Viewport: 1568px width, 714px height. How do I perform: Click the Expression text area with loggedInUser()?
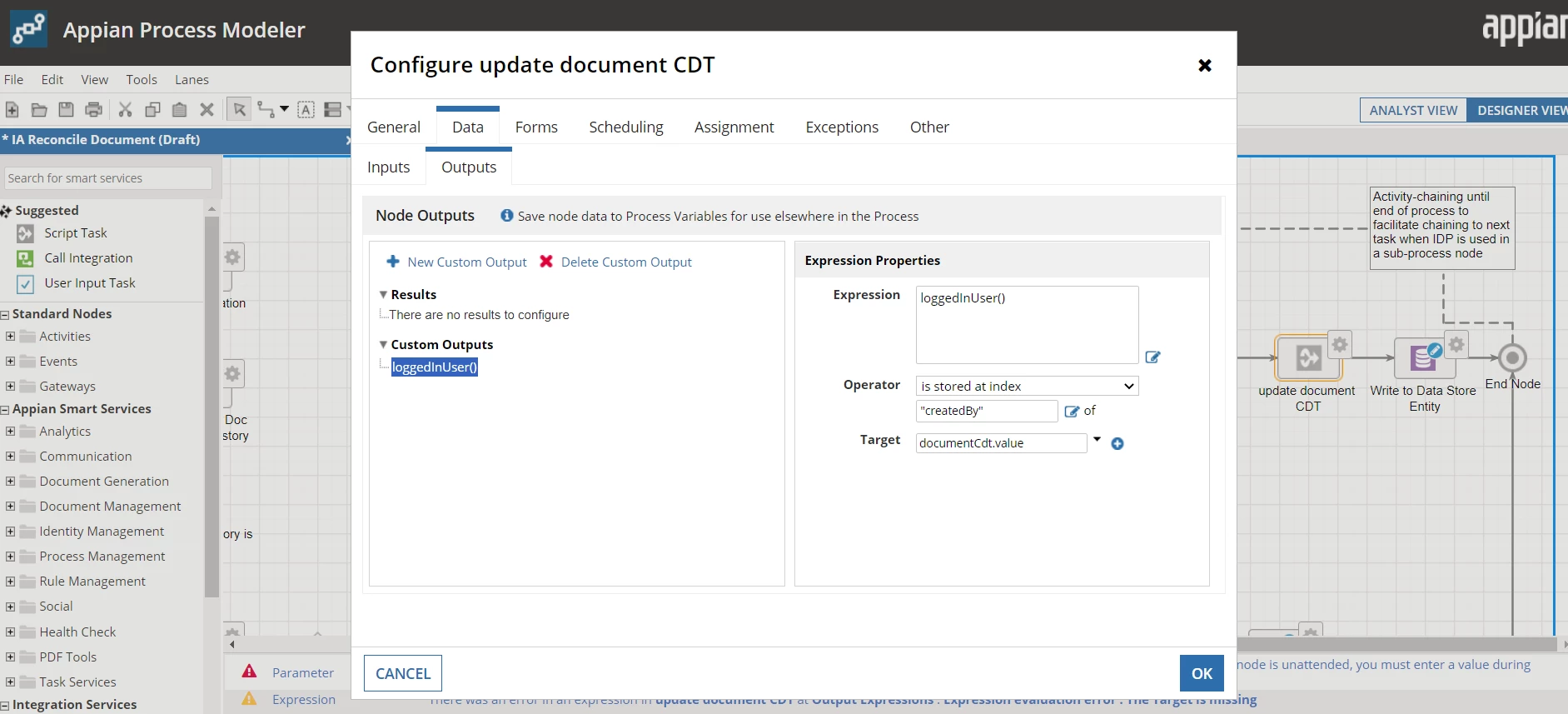point(1027,325)
